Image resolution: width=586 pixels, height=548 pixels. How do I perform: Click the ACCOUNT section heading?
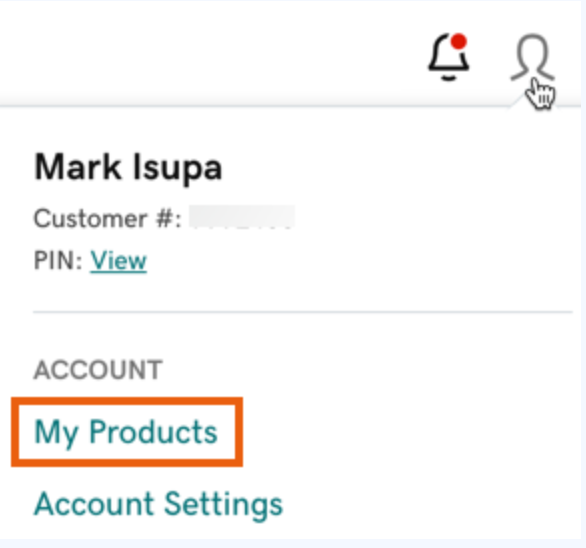point(98,370)
